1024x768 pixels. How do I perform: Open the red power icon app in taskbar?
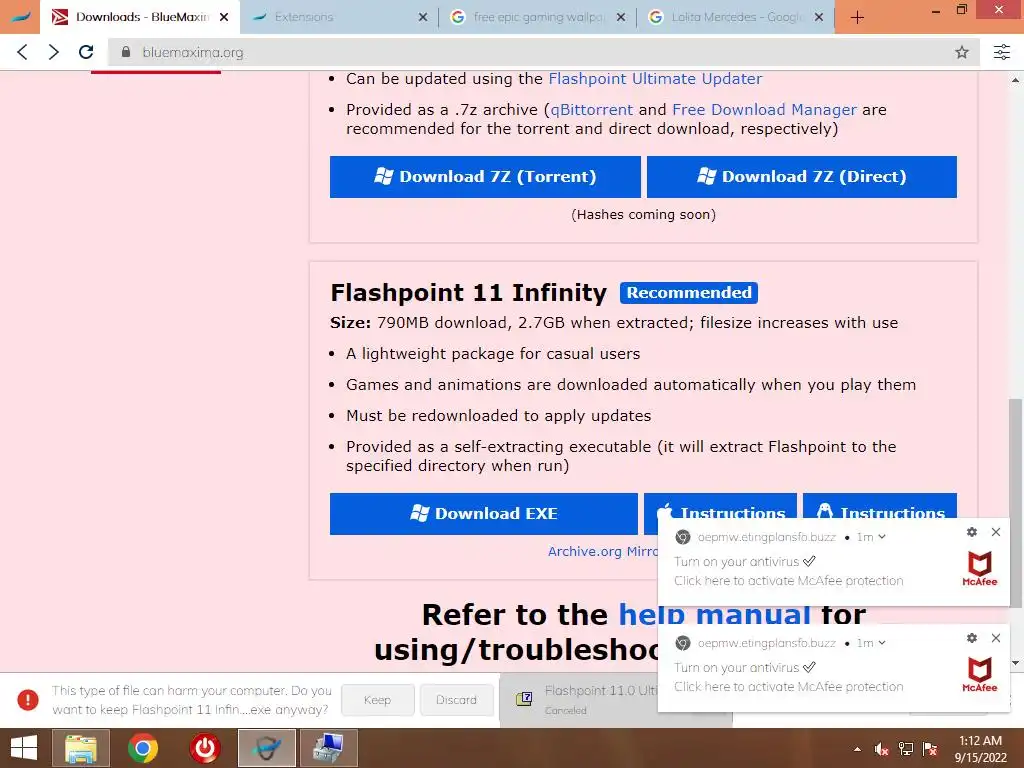click(205, 748)
